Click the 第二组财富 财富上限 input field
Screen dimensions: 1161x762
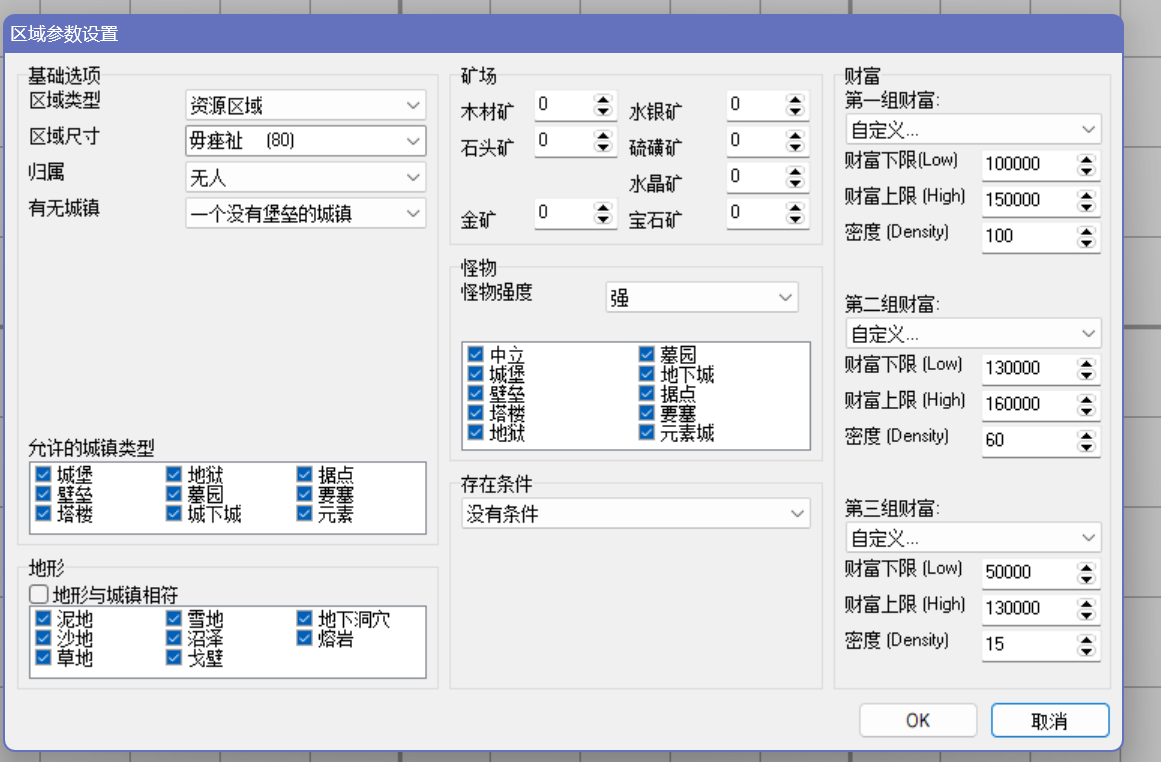tap(1026, 404)
